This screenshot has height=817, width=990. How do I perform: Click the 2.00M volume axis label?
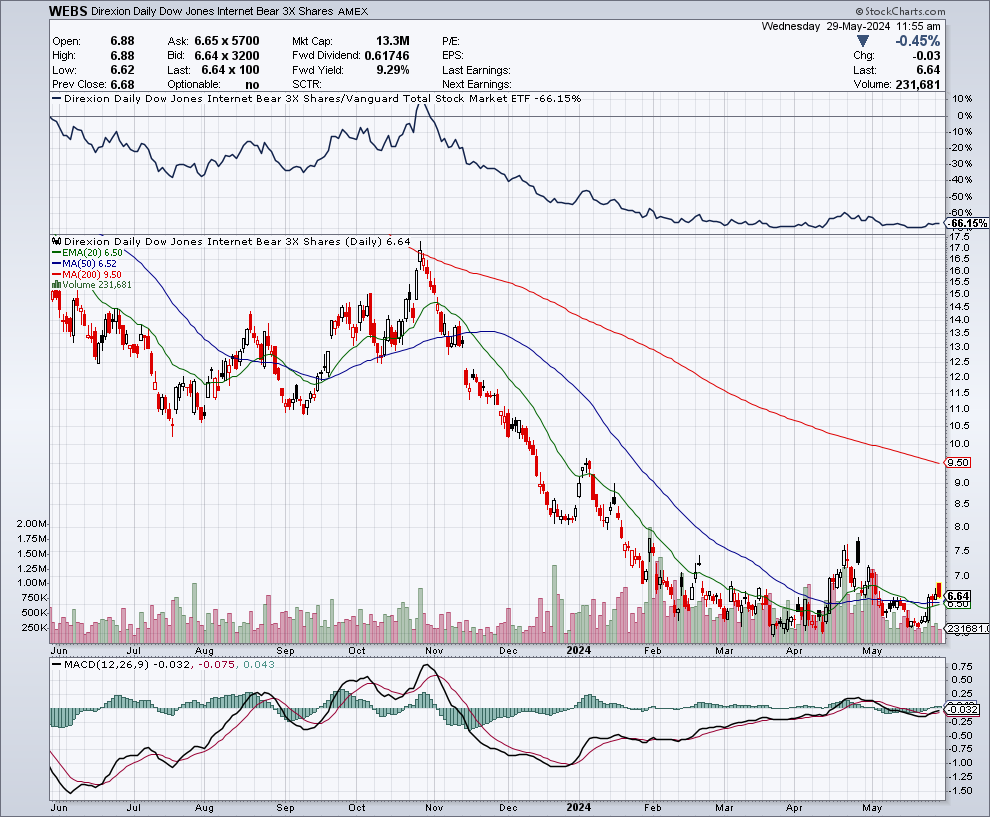click(x=33, y=523)
